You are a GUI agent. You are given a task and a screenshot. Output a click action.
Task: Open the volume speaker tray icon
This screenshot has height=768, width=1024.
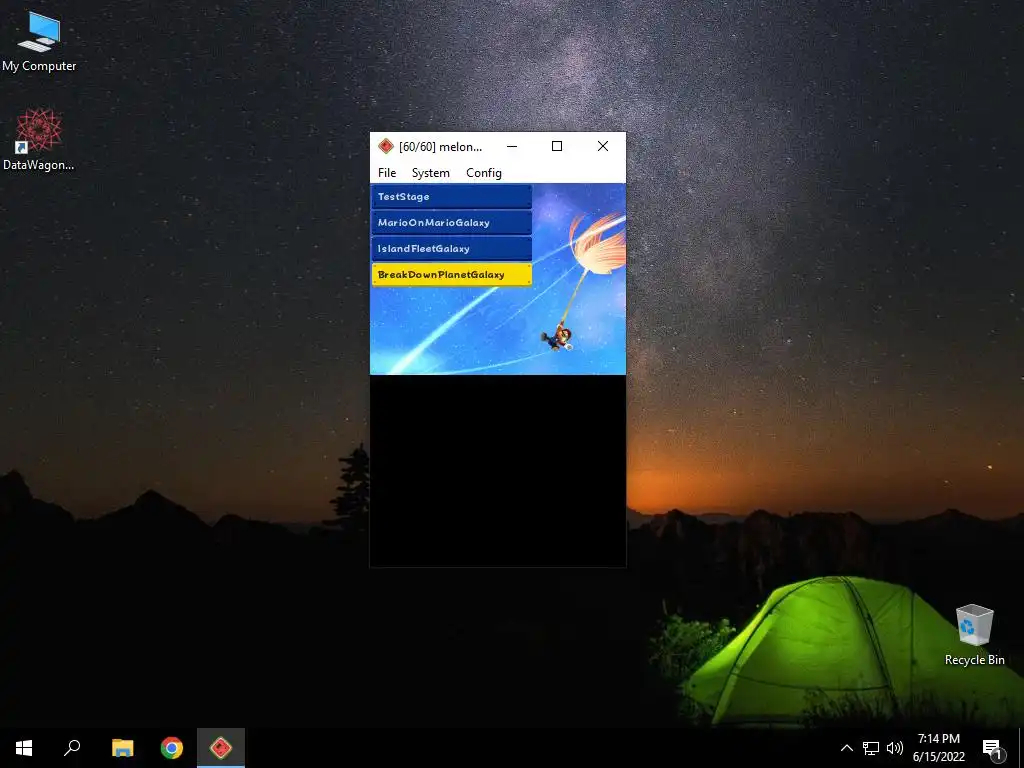coord(895,748)
